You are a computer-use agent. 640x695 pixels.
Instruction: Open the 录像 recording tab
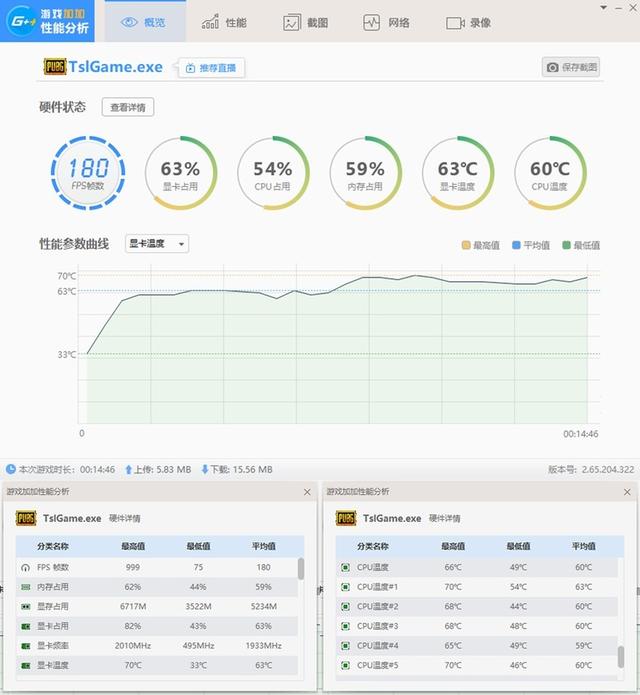[x=468, y=23]
